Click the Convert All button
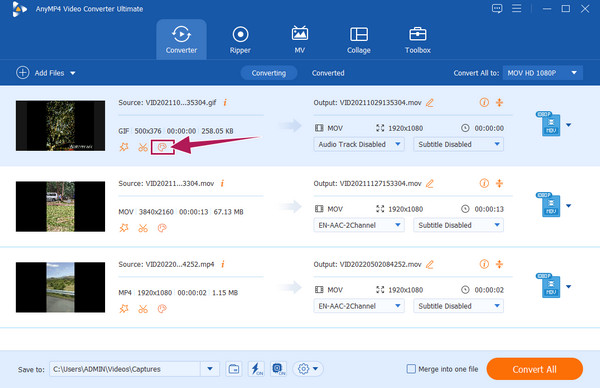 534,369
